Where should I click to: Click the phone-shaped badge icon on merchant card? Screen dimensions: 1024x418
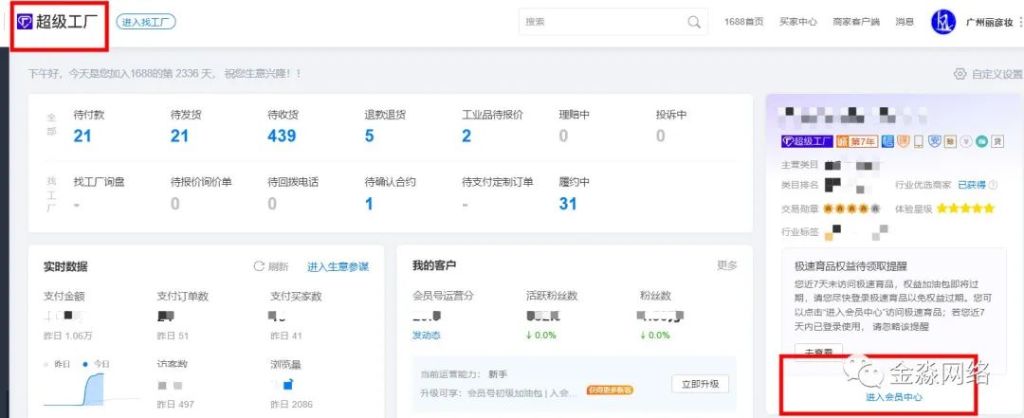click(x=918, y=141)
